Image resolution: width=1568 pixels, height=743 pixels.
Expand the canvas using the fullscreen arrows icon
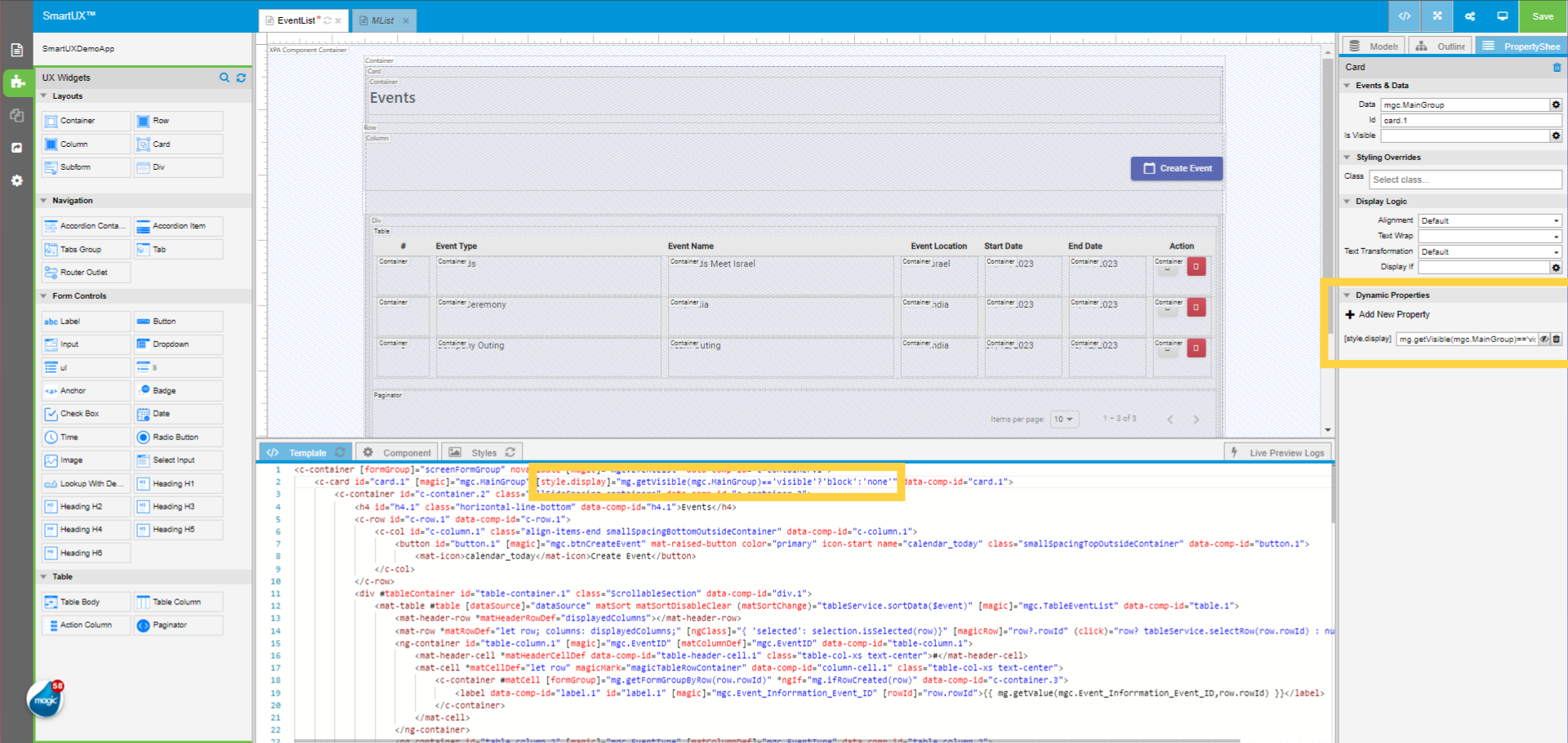[x=1437, y=16]
